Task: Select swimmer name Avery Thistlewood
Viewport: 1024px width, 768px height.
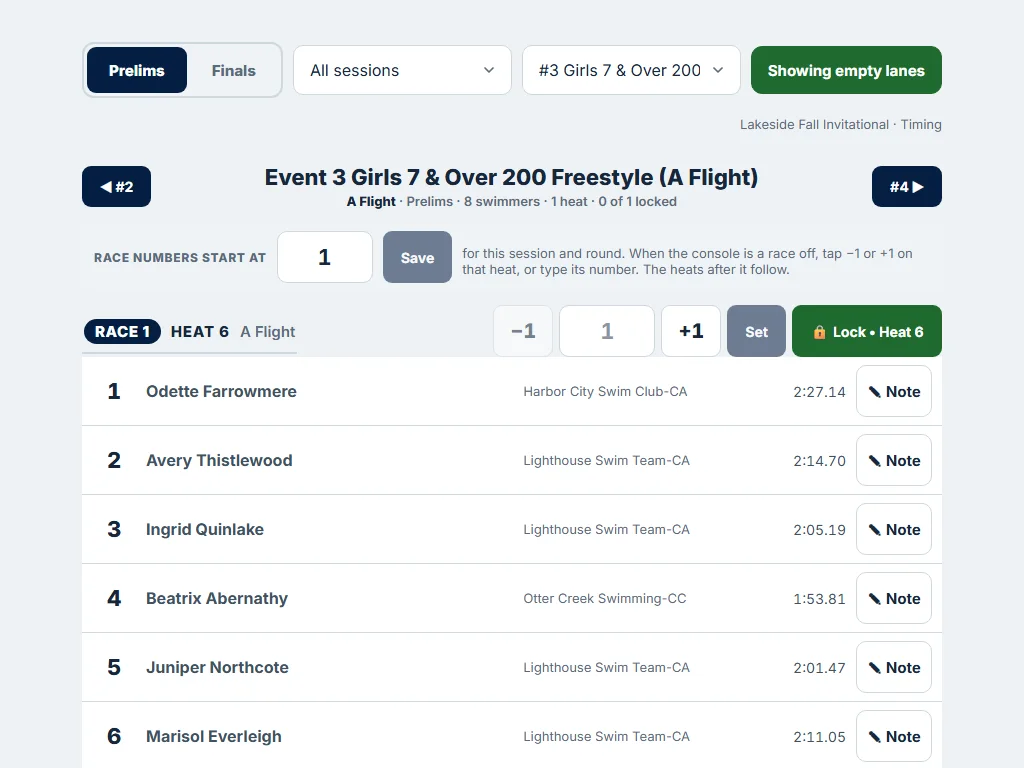Action: pos(219,460)
